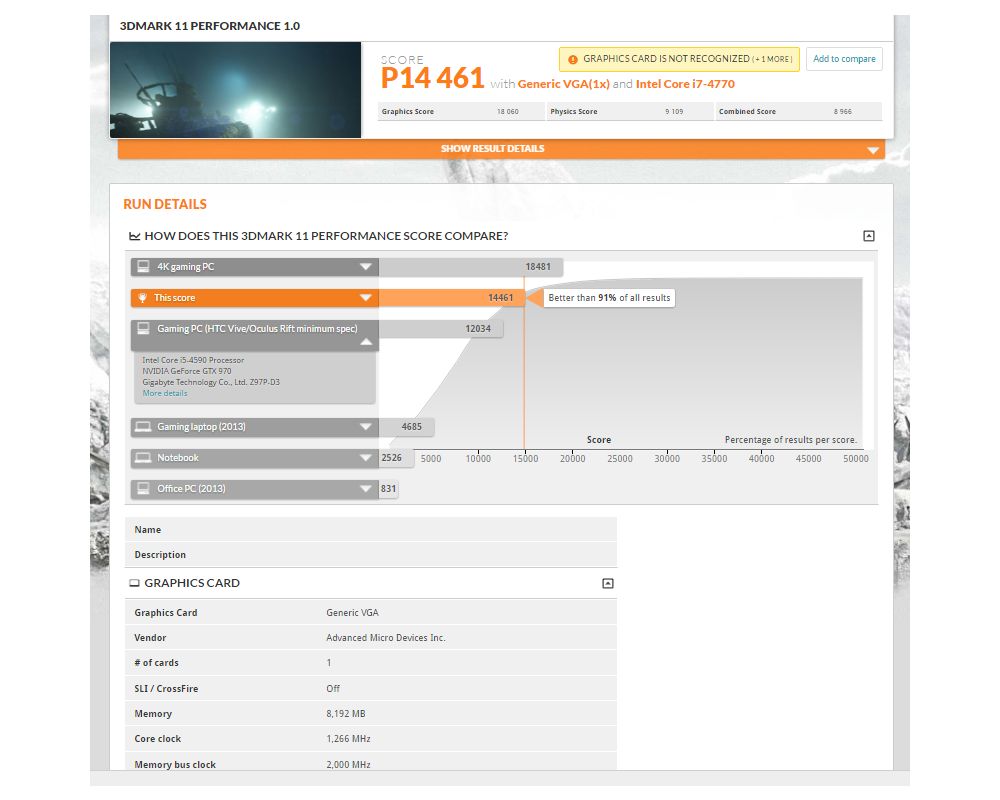This screenshot has height=800, width=1000.
Task: Expand the SHOW RESULT DETAILS bar
Action: click(x=874, y=150)
